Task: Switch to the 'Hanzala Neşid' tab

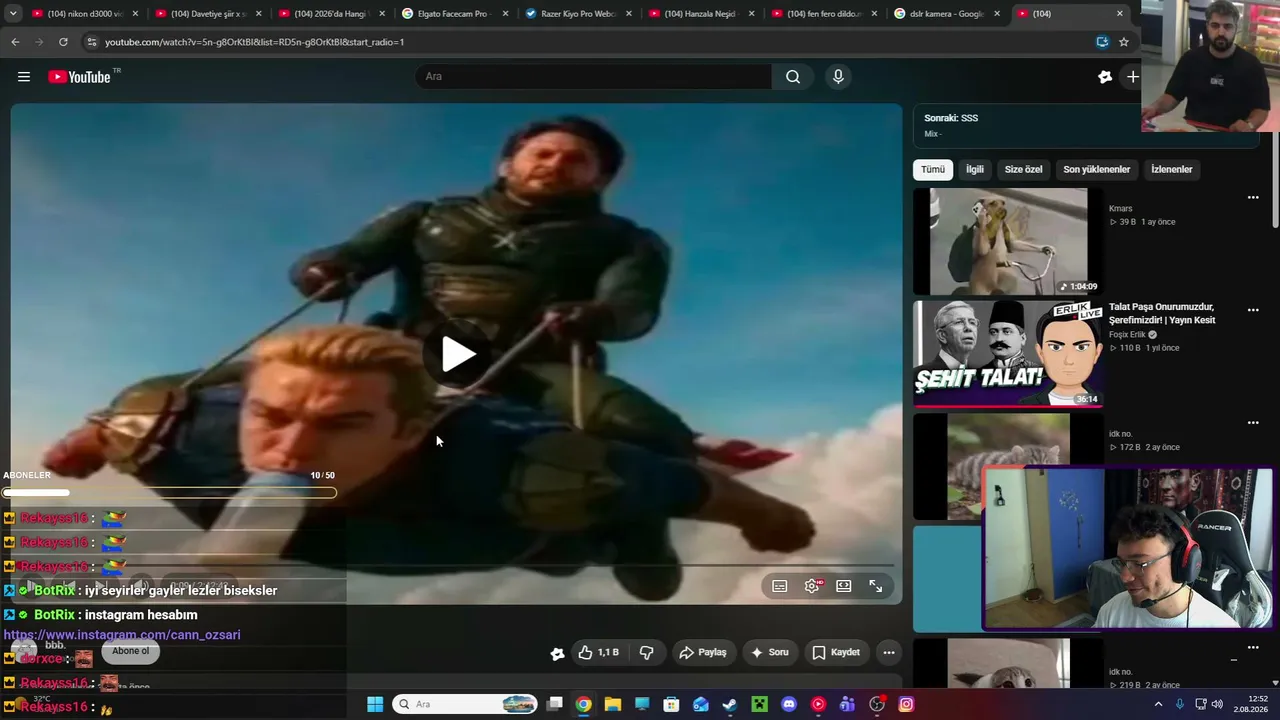Action: click(x=701, y=14)
